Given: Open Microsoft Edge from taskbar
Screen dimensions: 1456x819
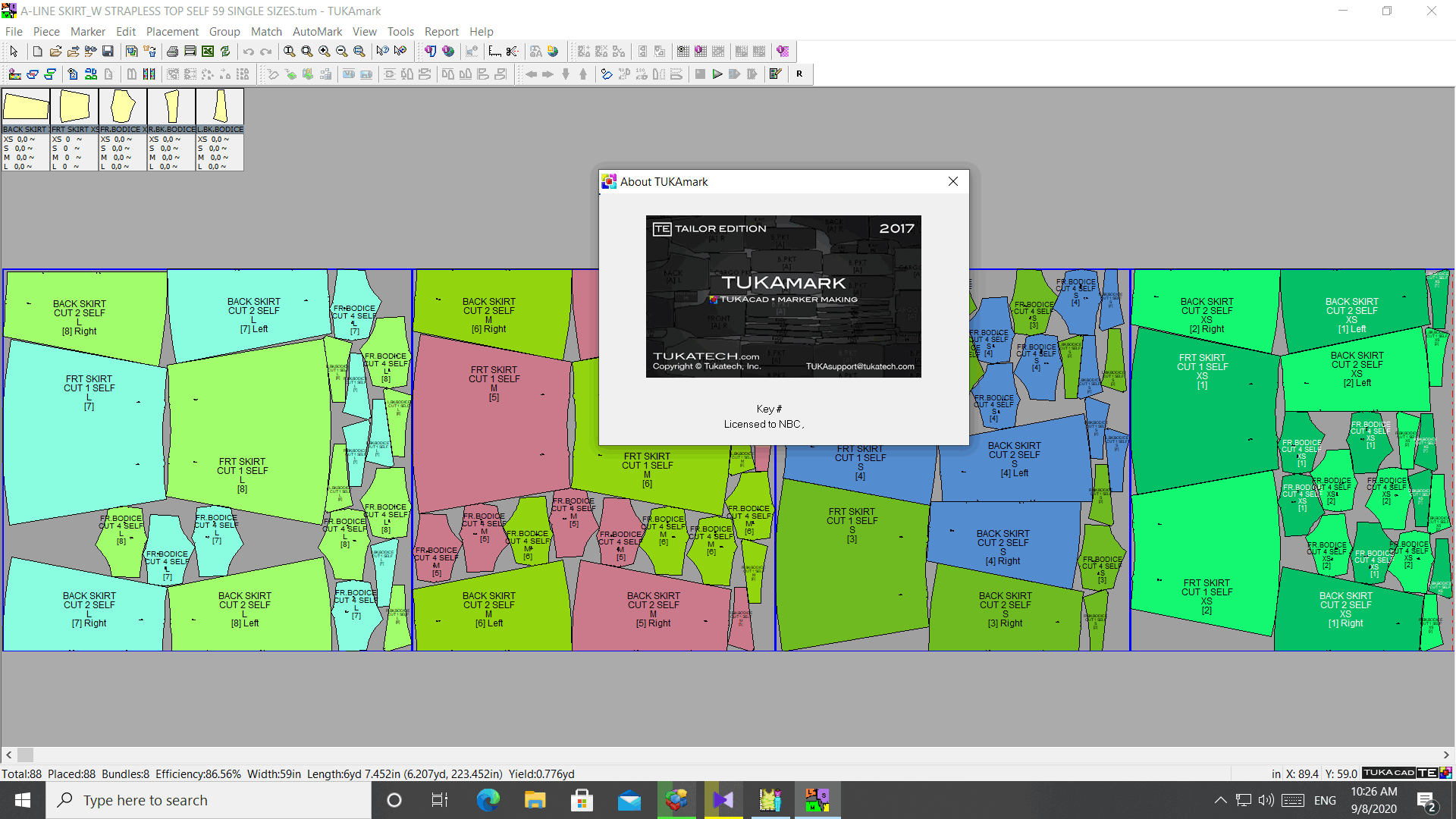Looking at the screenshot, I should [x=488, y=800].
